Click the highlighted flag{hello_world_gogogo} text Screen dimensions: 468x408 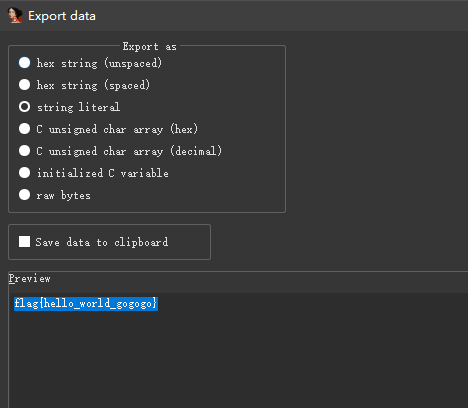click(x=86, y=304)
